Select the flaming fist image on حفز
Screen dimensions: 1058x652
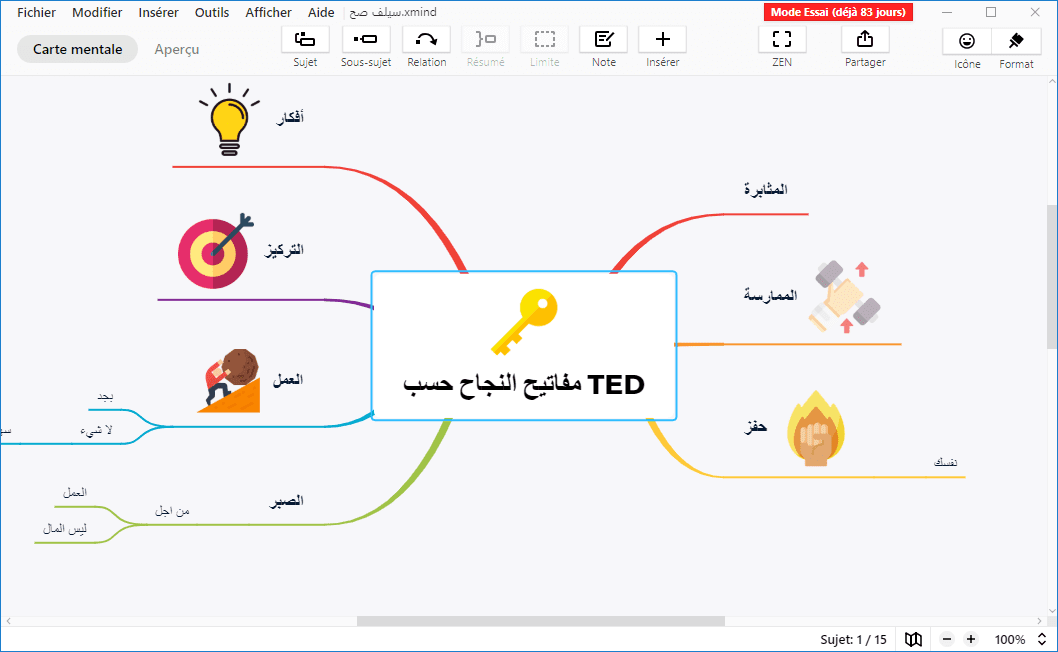pyautogui.click(x=816, y=429)
